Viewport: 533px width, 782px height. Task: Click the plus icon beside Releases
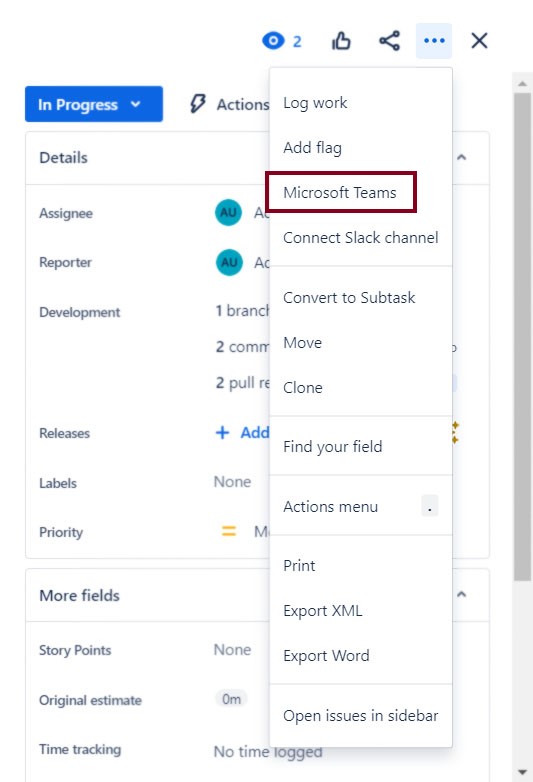(222, 432)
